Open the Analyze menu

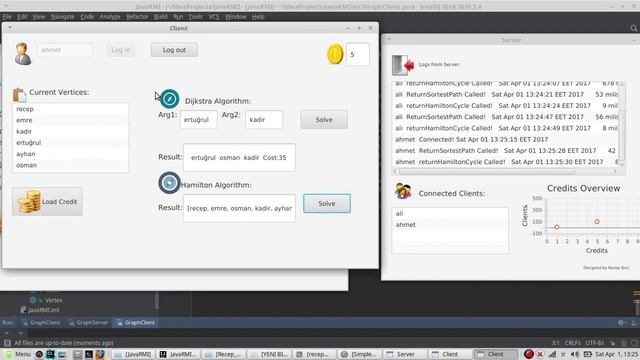click(x=110, y=17)
